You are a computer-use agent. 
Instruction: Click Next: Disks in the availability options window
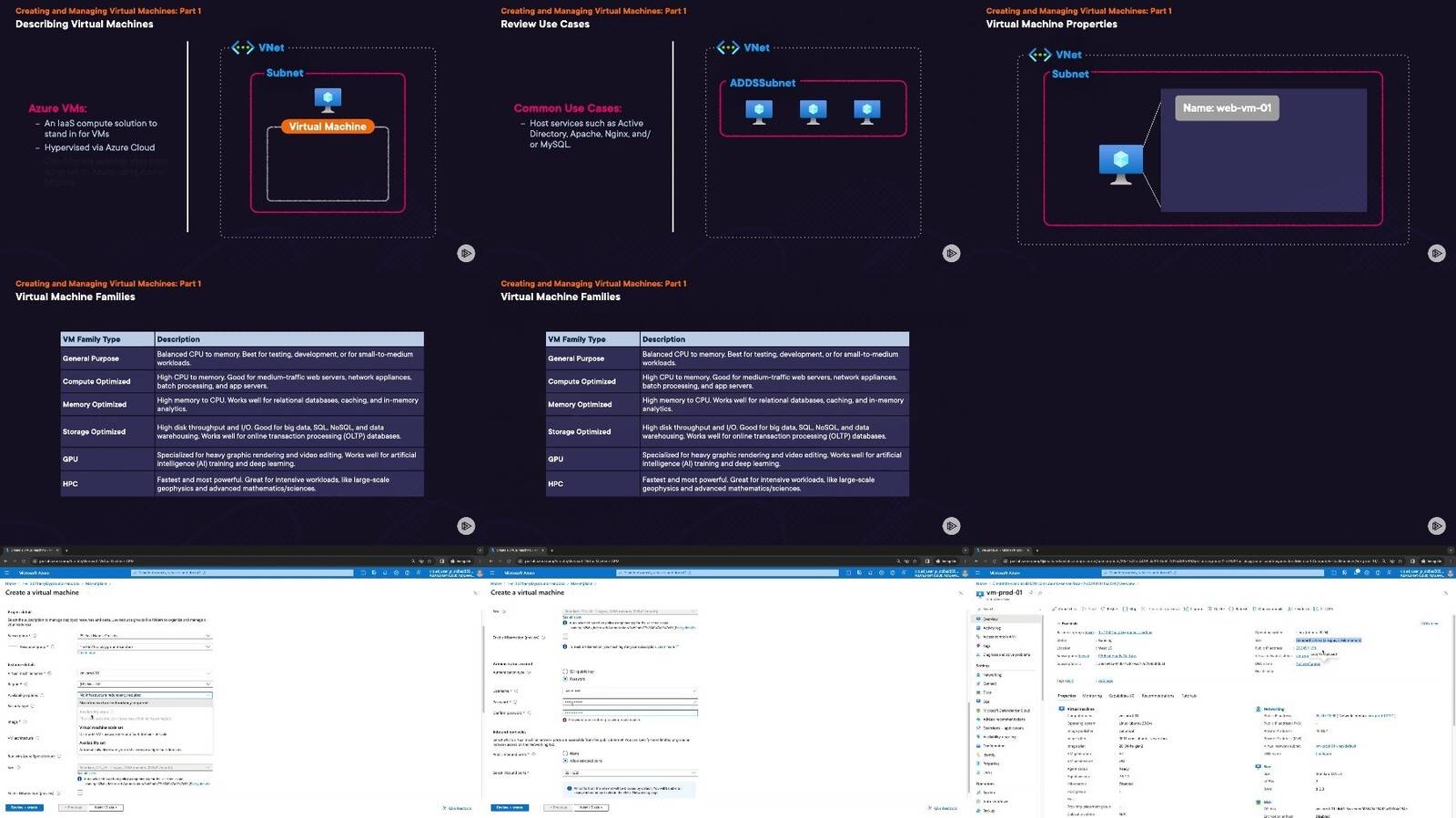click(x=106, y=807)
